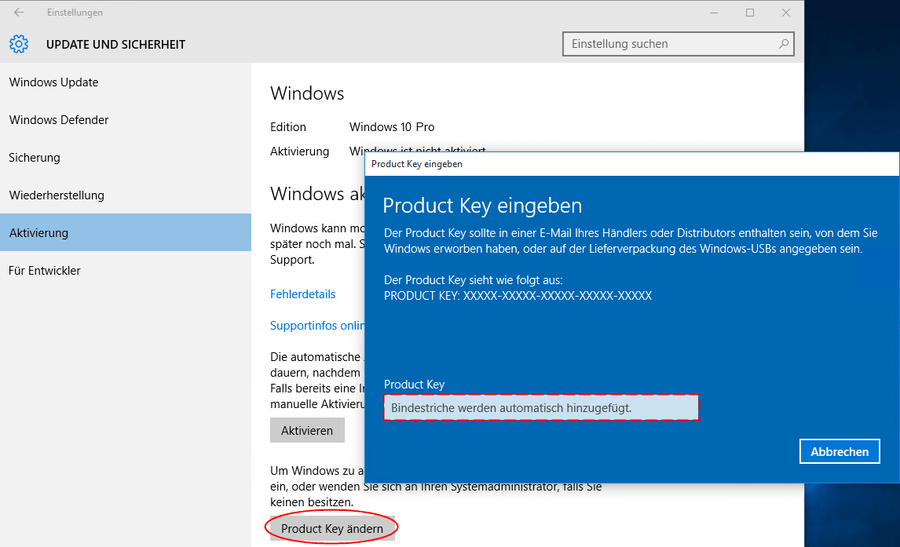Image resolution: width=900 pixels, height=547 pixels.
Task: Select Aktivierung in the sidebar
Action: tap(125, 232)
